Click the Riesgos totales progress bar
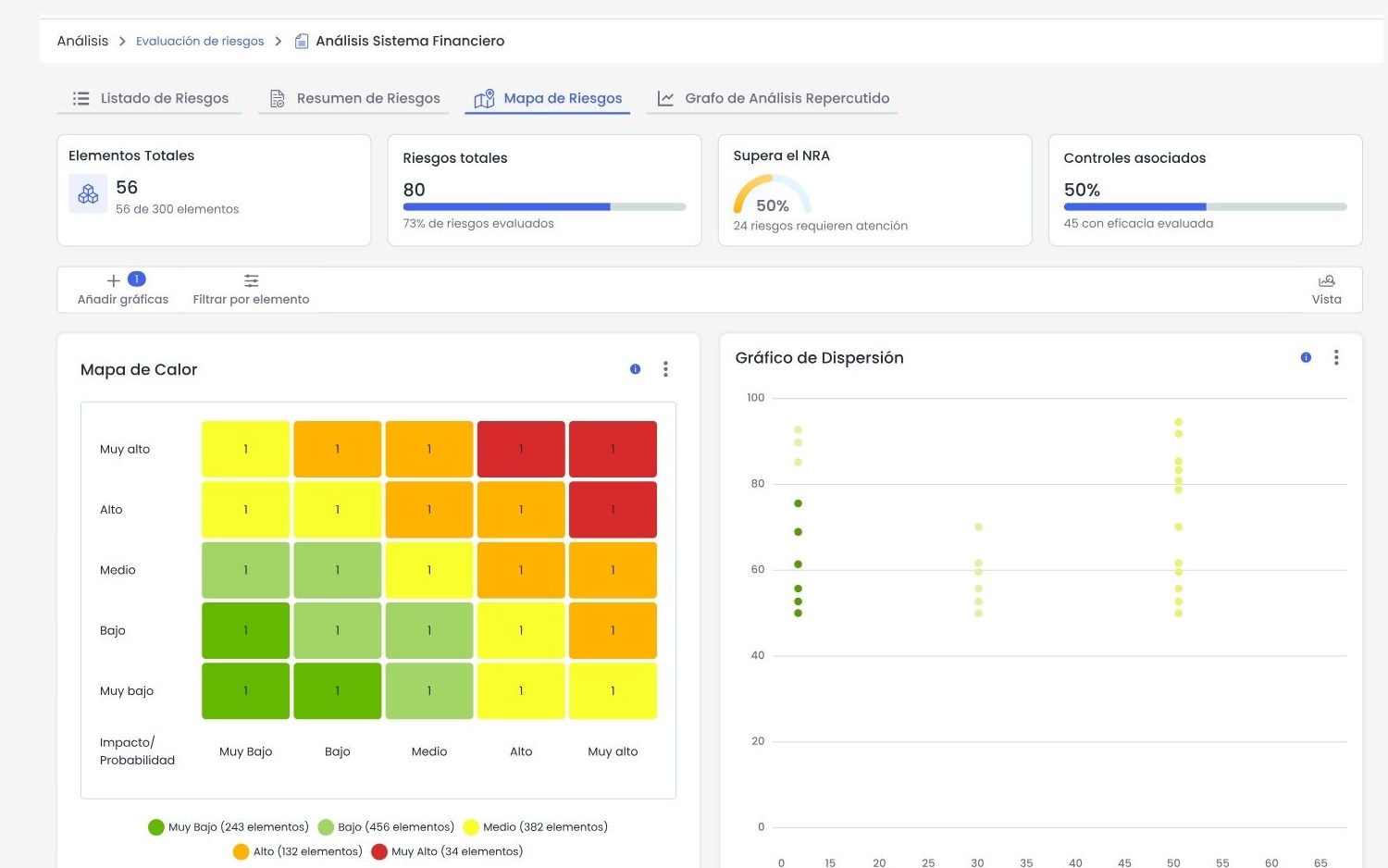 (544, 207)
